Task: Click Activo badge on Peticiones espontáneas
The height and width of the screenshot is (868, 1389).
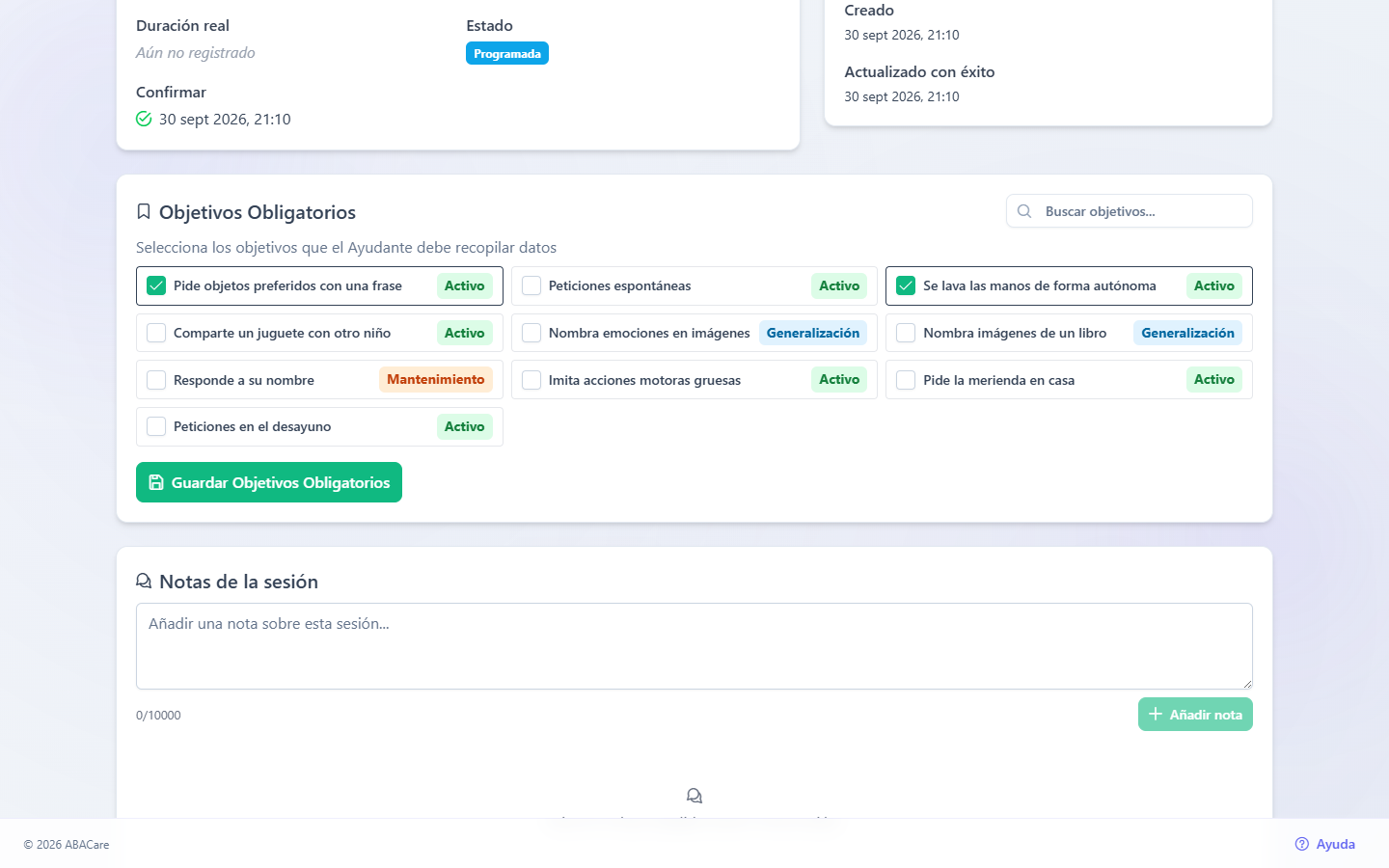Action: pos(839,285)
